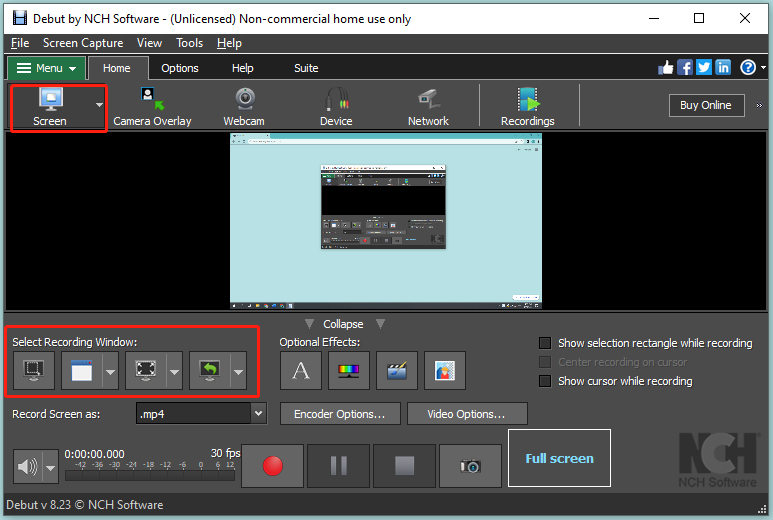Open the .mp4 format dropdown
This screenshot has width=773, height=520.
tap(258, 414)
